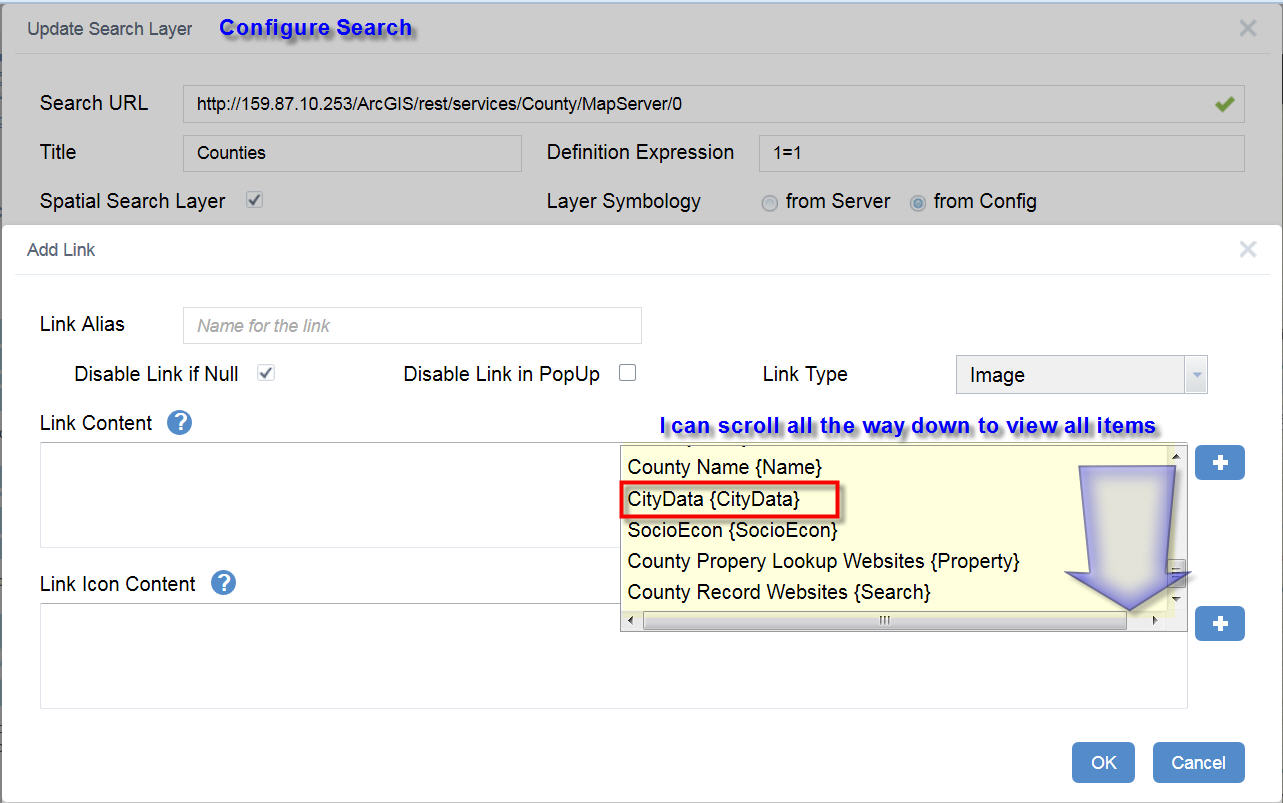The image size is (1283, 803).
Task: Enable Disable Link in PopUp checkbox
Action: pos(627,373)
